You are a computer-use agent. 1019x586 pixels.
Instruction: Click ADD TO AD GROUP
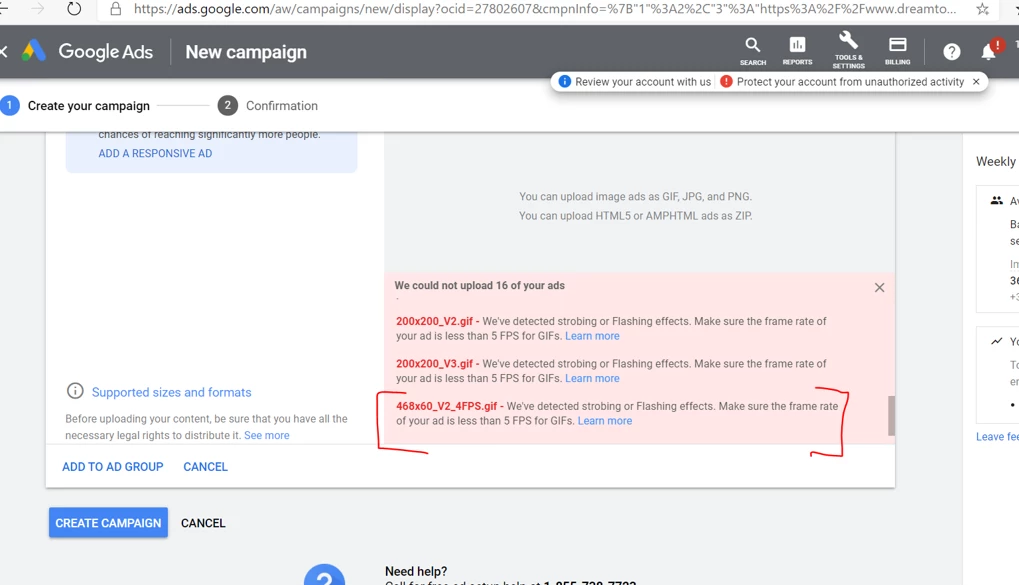[112, 466]
